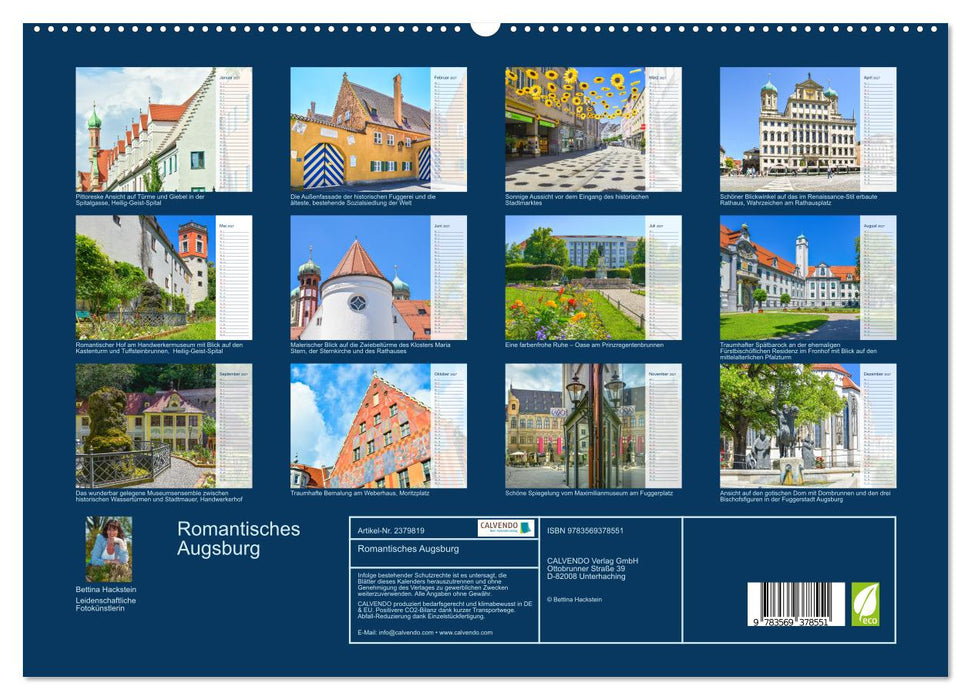Open the October Weberhaus painting thumbnail
This screenshot has height=700, width=971.
click(x=378, y=426)
